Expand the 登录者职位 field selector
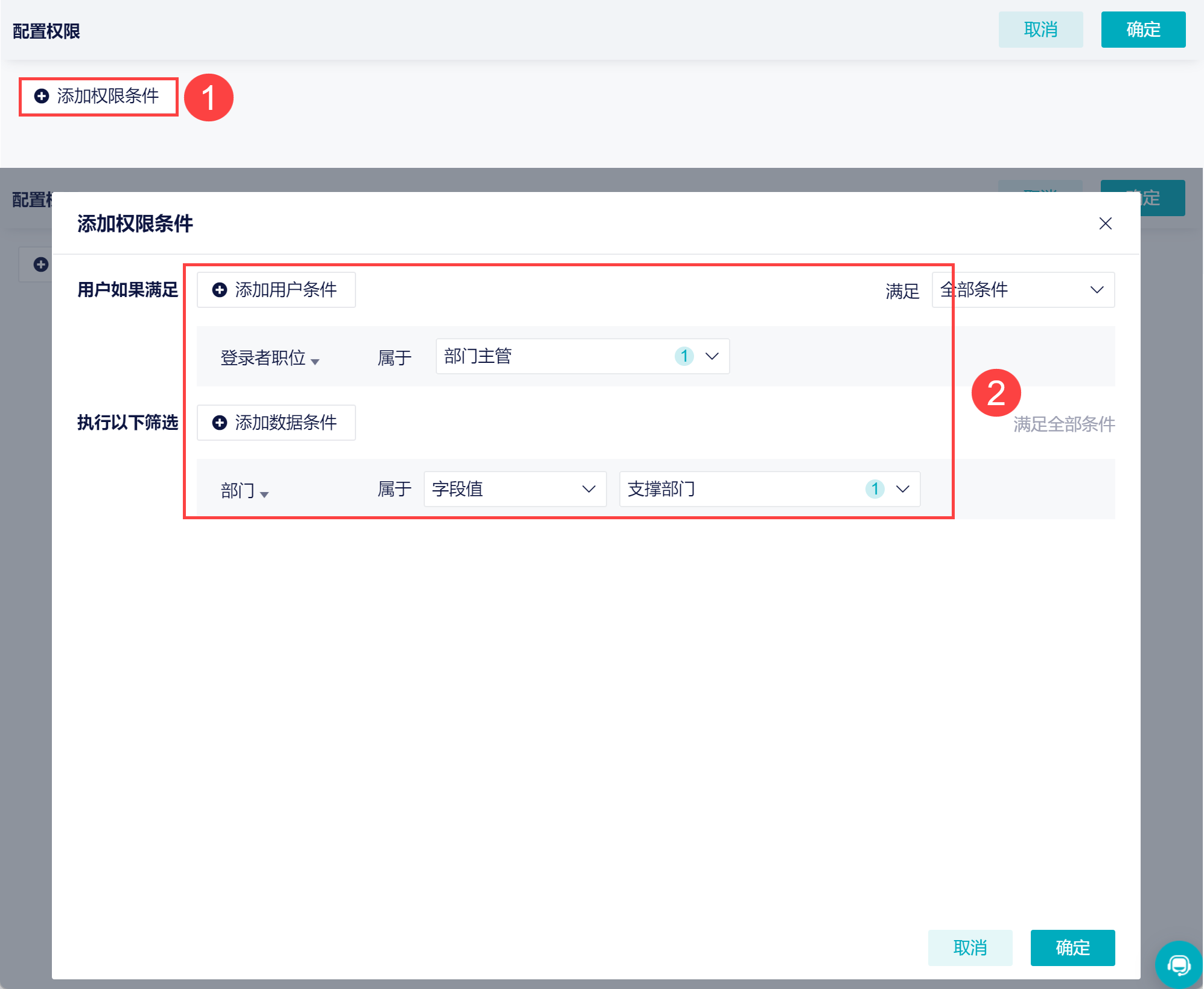1204x989 pixels. pyautogui.click(x=270, y=358)
